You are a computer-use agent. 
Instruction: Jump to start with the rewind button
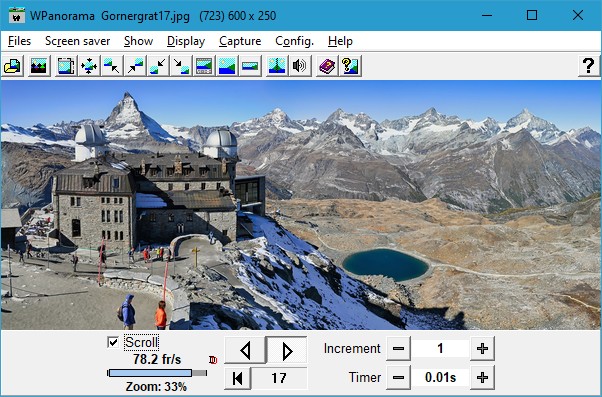coord(238,378)
